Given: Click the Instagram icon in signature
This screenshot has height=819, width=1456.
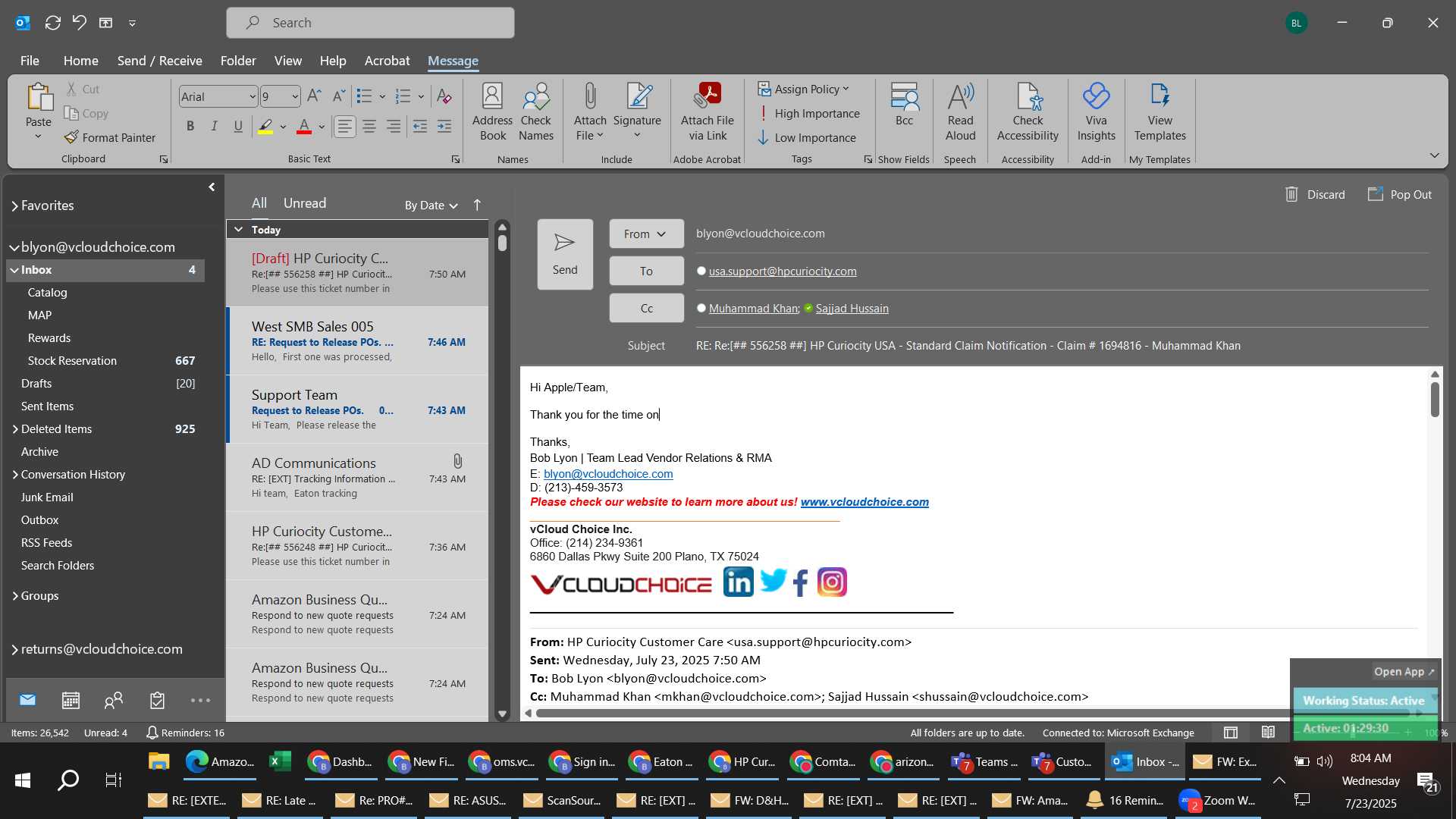Looking at the screenshot, I should (x=832, y=582).
